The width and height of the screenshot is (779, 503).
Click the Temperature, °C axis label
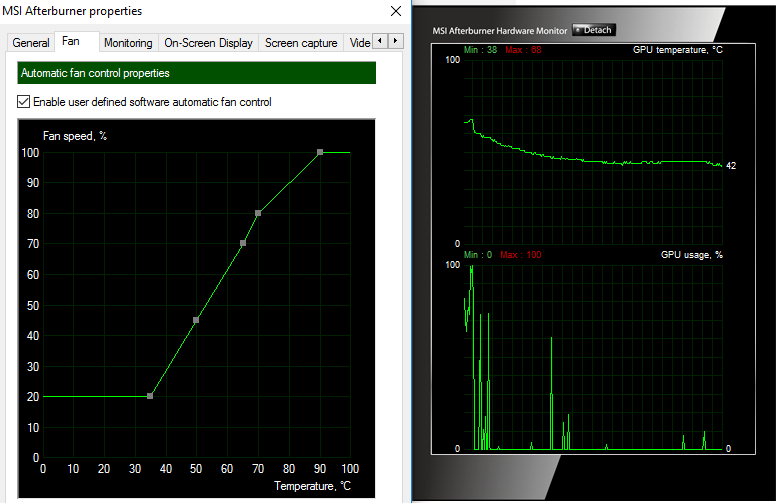pos(312,486)
